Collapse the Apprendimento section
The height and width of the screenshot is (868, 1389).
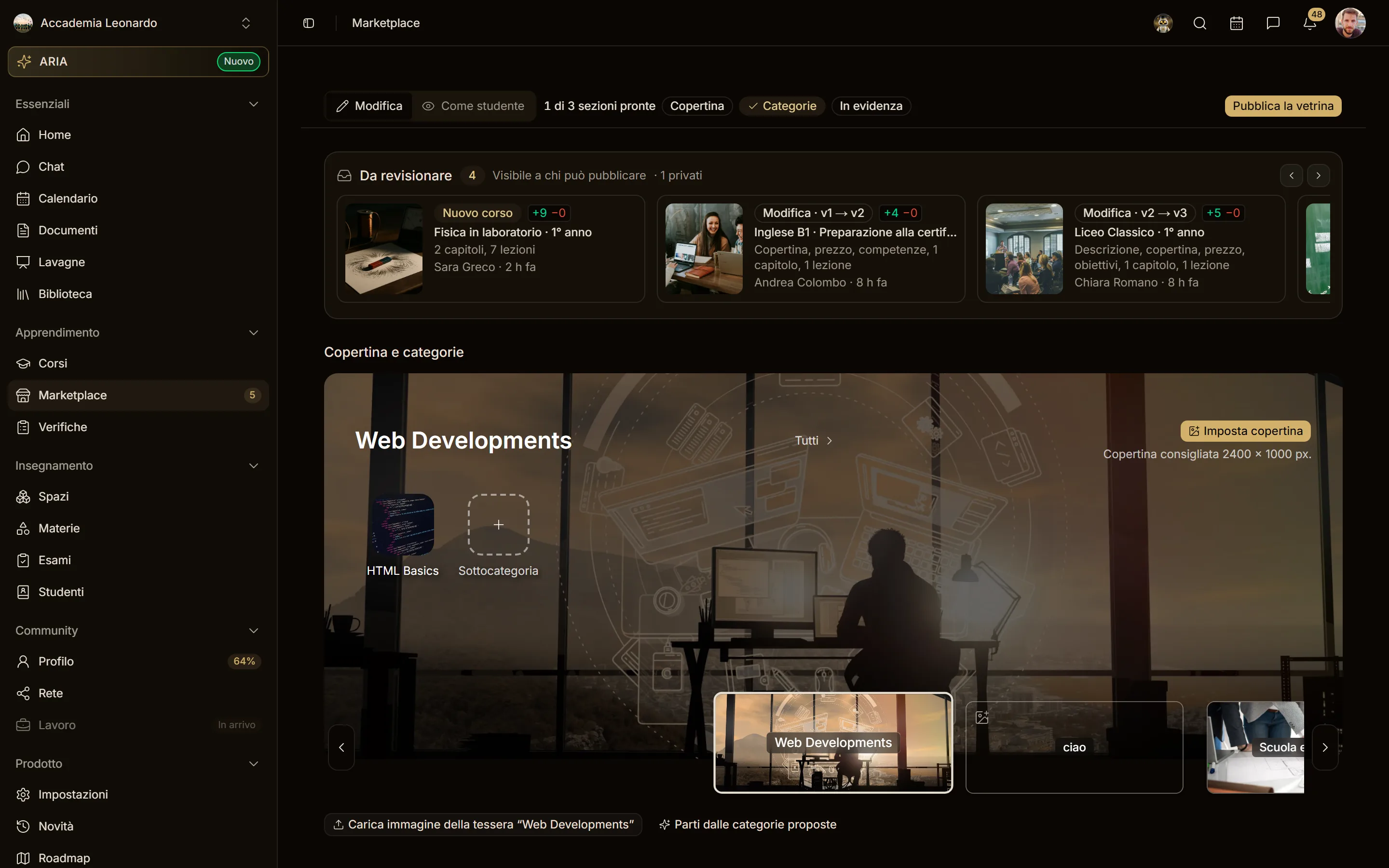[138, 332]
